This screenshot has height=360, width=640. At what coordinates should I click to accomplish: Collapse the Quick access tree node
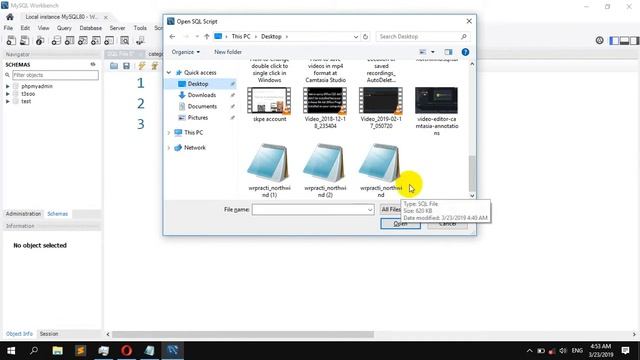coord(169,72)
